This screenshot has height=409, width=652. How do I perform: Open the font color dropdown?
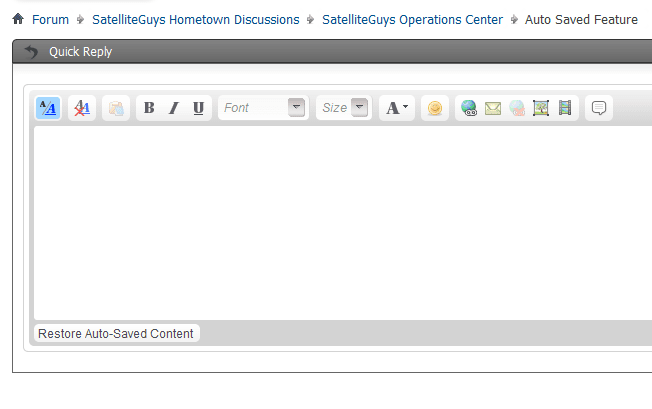click(x=397, y=108)
